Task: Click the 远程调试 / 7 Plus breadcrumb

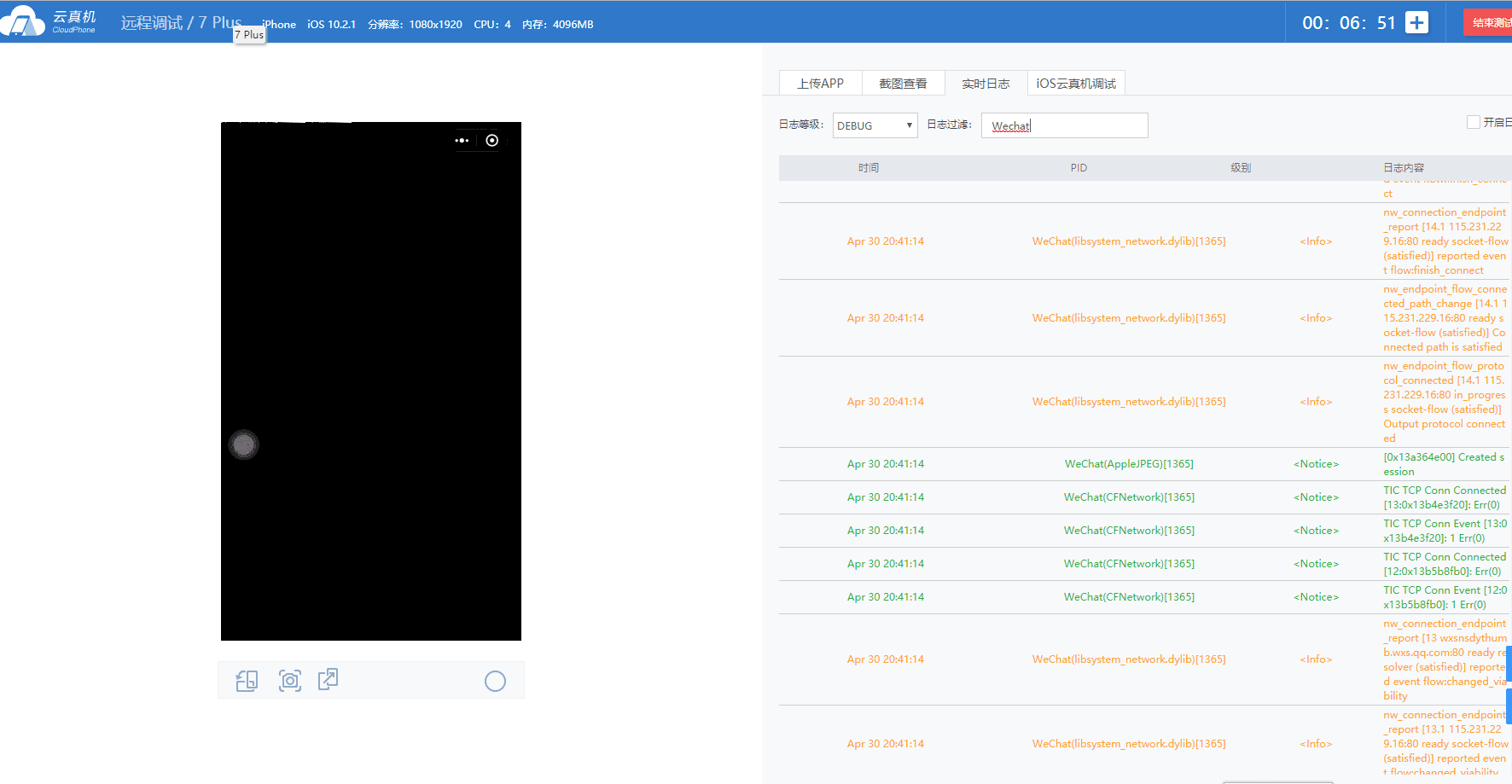Action: pos(181,22)
